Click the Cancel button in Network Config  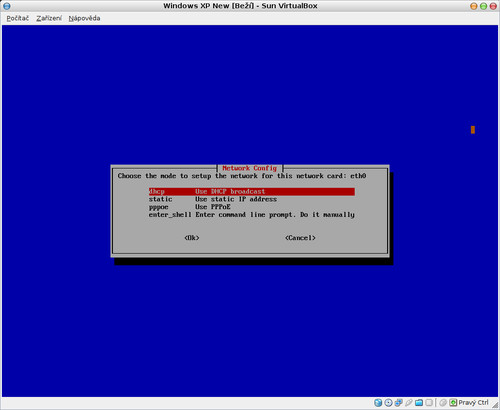300,238
